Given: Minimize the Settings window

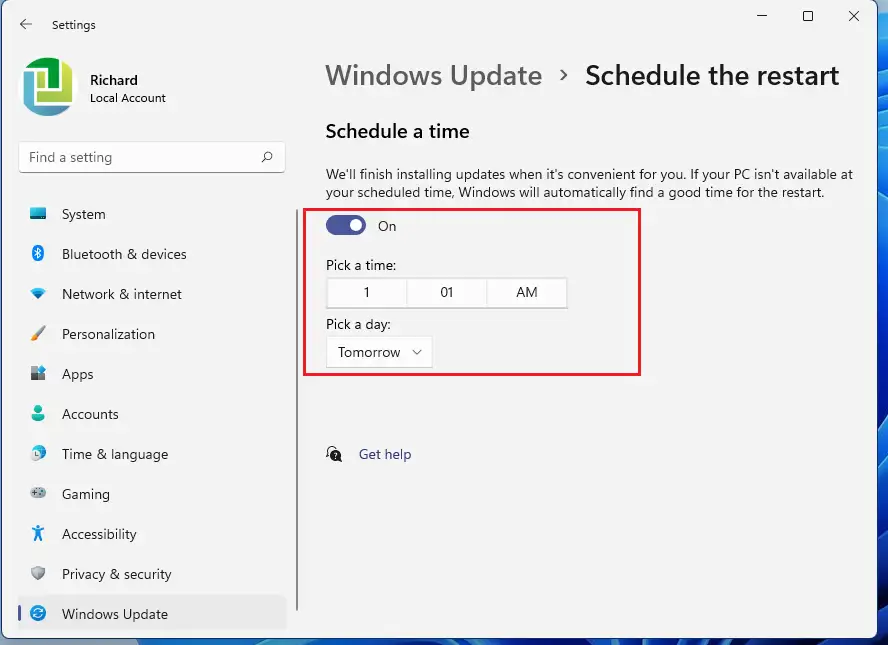Looking at the screenshot, I should [x=762, y=16].
